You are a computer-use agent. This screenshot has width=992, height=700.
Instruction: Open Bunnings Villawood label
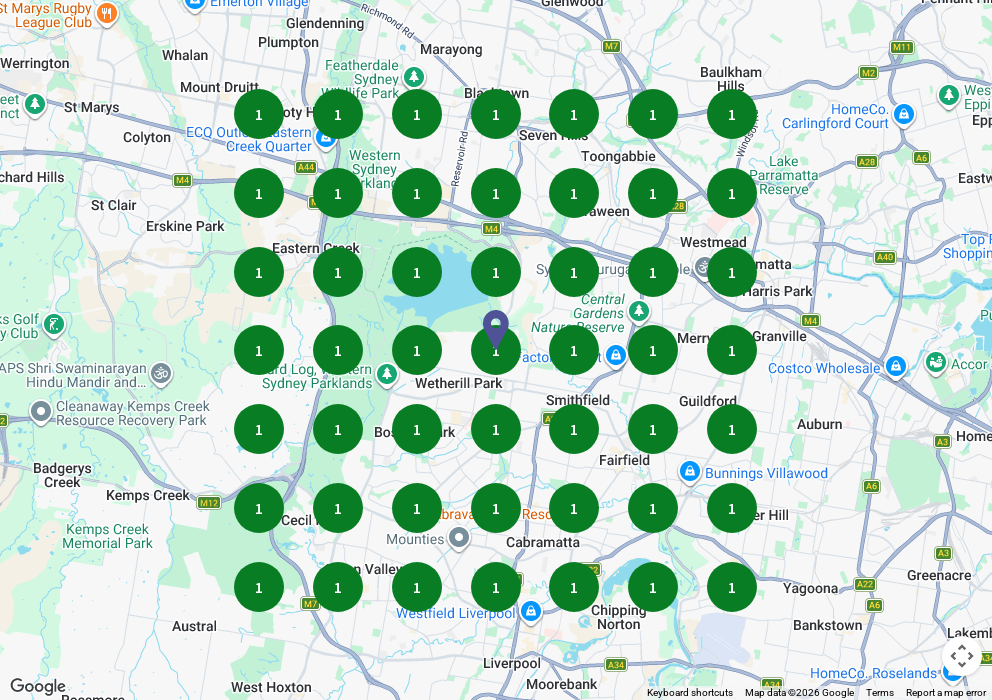click(766, 473)
